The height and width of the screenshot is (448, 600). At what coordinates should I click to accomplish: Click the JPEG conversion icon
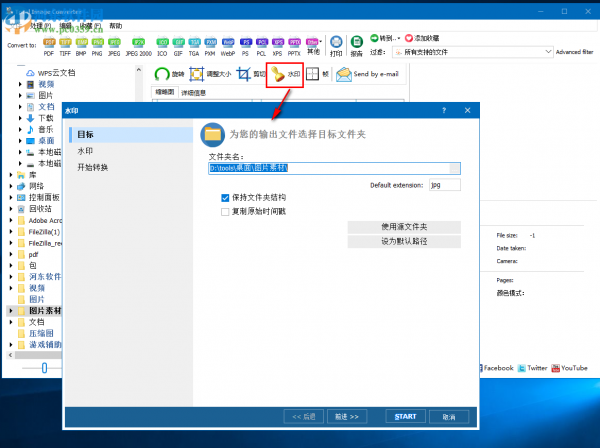114,46
